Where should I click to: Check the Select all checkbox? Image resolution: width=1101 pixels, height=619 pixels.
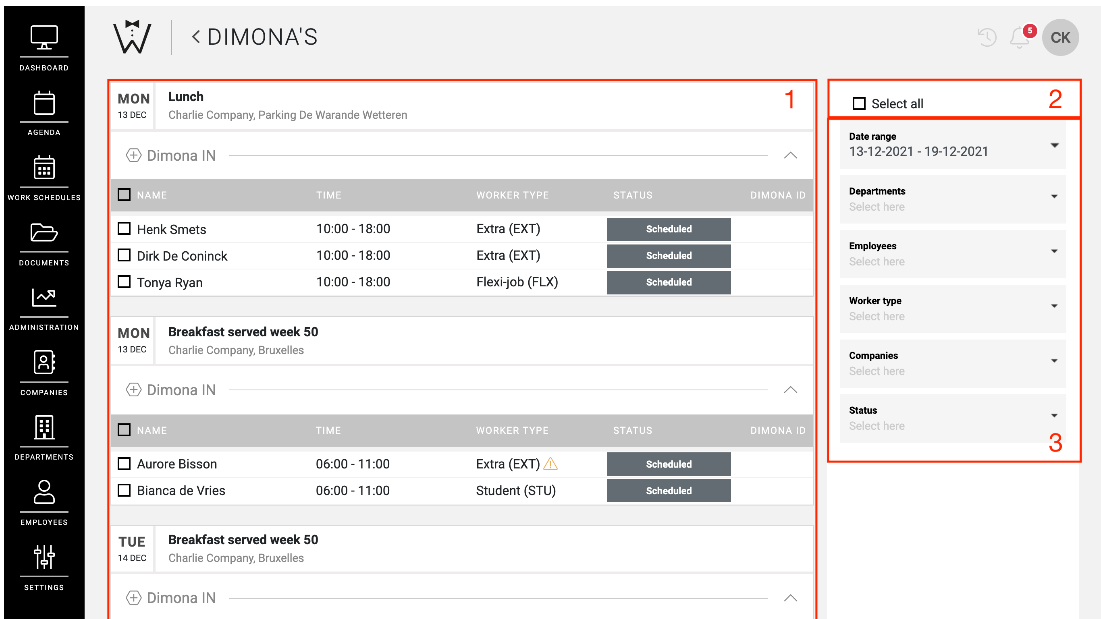[859, 104]
